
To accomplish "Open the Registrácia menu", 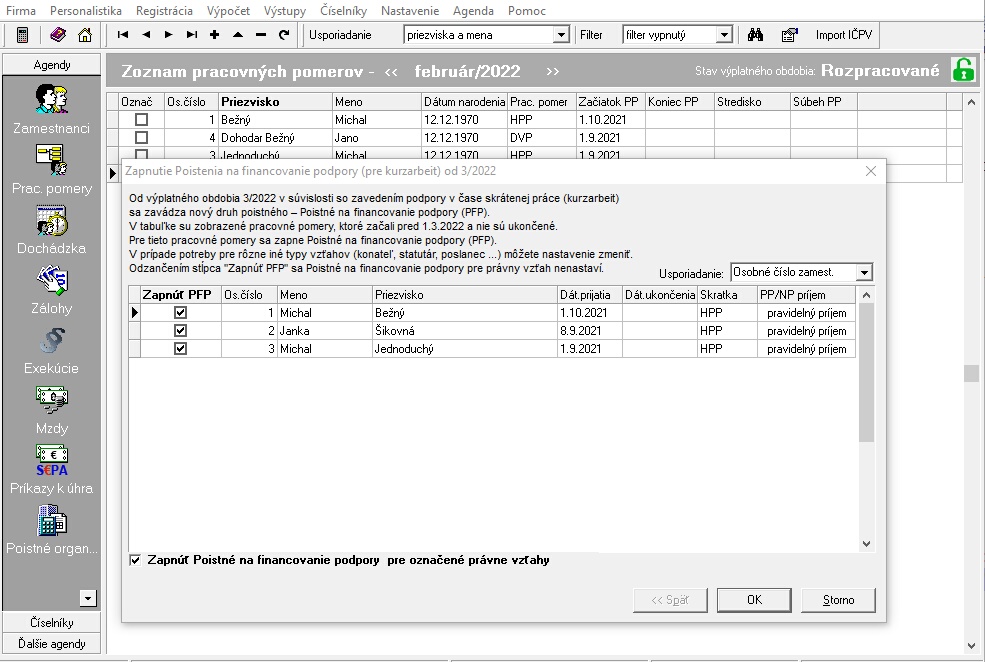I will (164, 11).
